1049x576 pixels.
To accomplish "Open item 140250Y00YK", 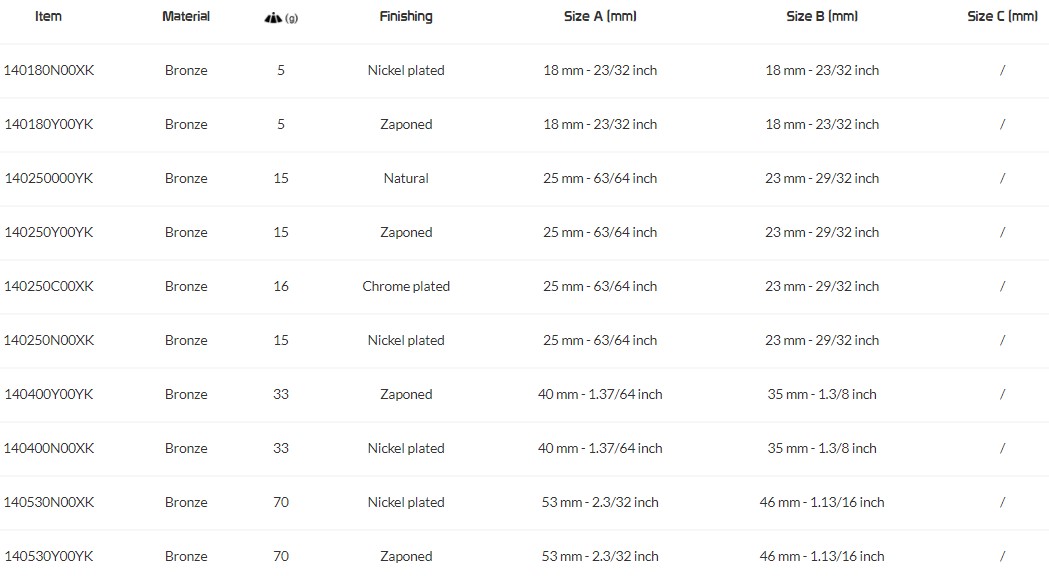I will pyautogui.click(x=49, y=232).
